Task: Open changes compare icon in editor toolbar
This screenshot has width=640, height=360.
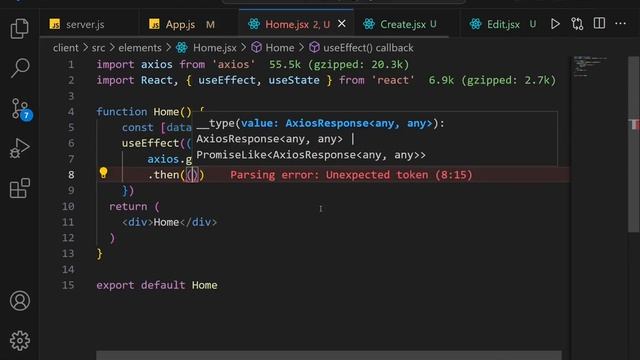Action: pyautogui.click(x=577, y=24)
